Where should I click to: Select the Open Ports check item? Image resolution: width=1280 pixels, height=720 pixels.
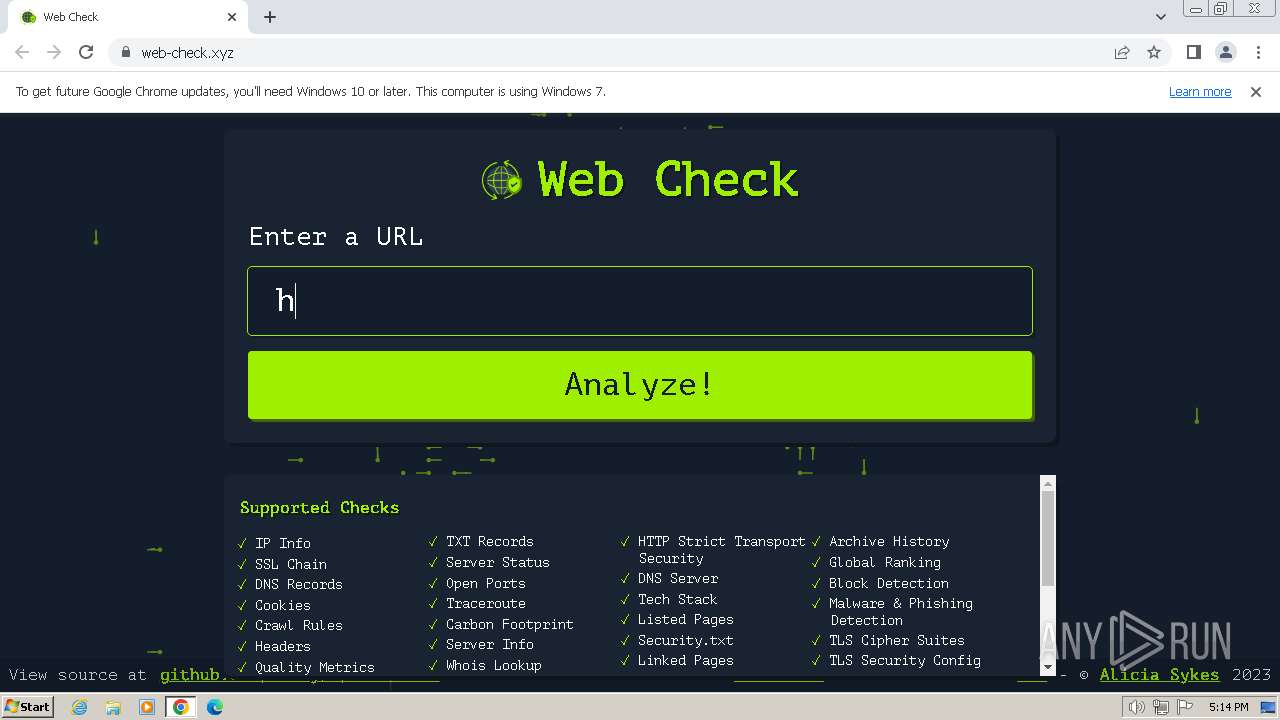pos(486,583)
